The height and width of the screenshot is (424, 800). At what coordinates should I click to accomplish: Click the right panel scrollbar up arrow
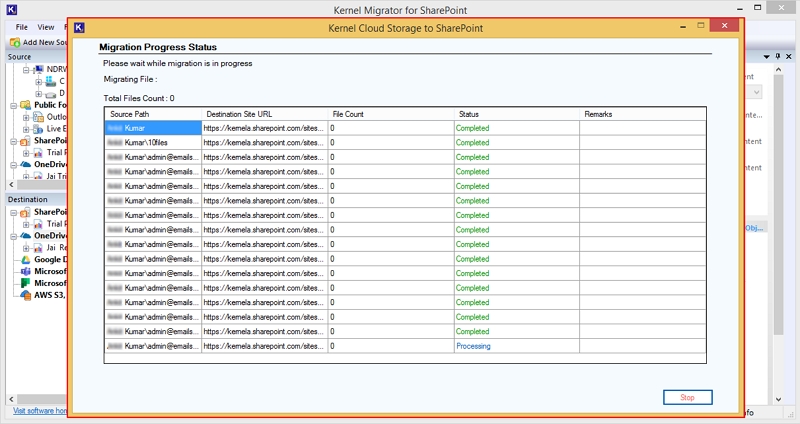[778, 69]
